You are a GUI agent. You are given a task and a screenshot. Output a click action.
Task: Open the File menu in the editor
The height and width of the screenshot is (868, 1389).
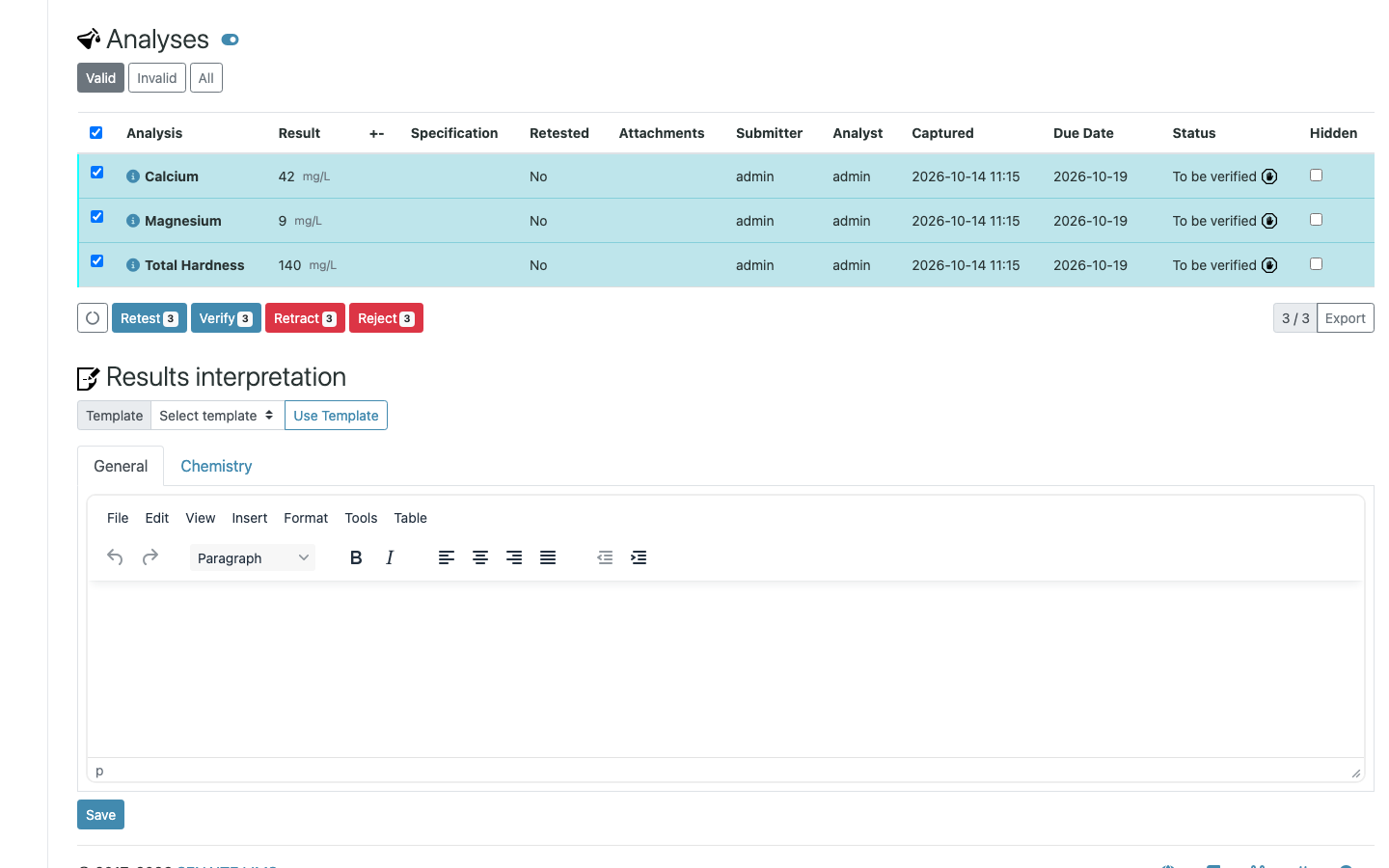click(118, 518)
